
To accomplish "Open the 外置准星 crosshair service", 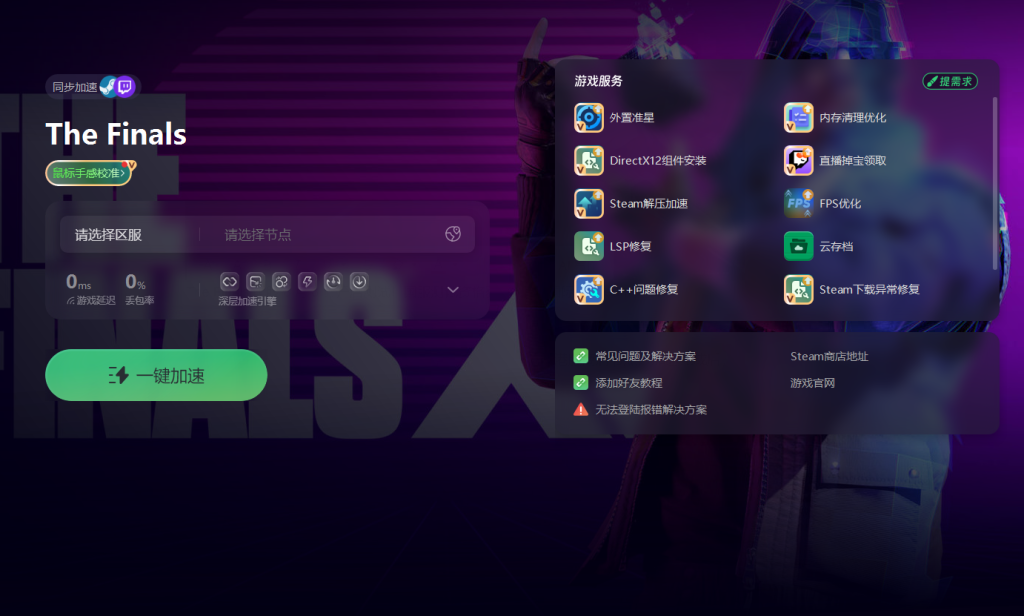I will (x=615, y=118).
